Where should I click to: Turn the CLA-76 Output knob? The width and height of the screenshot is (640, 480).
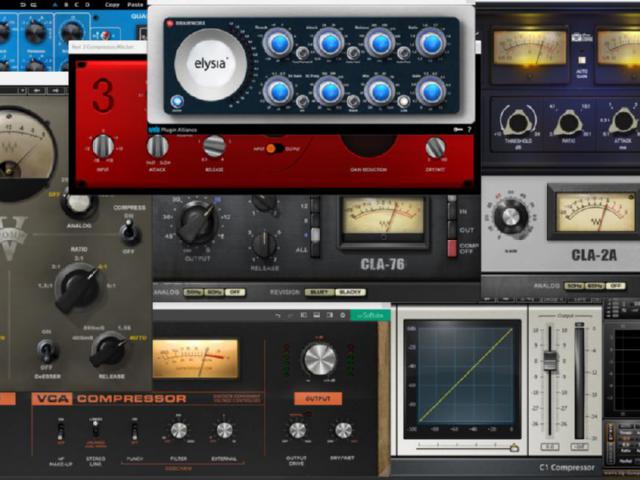click(x=198, y=222)
